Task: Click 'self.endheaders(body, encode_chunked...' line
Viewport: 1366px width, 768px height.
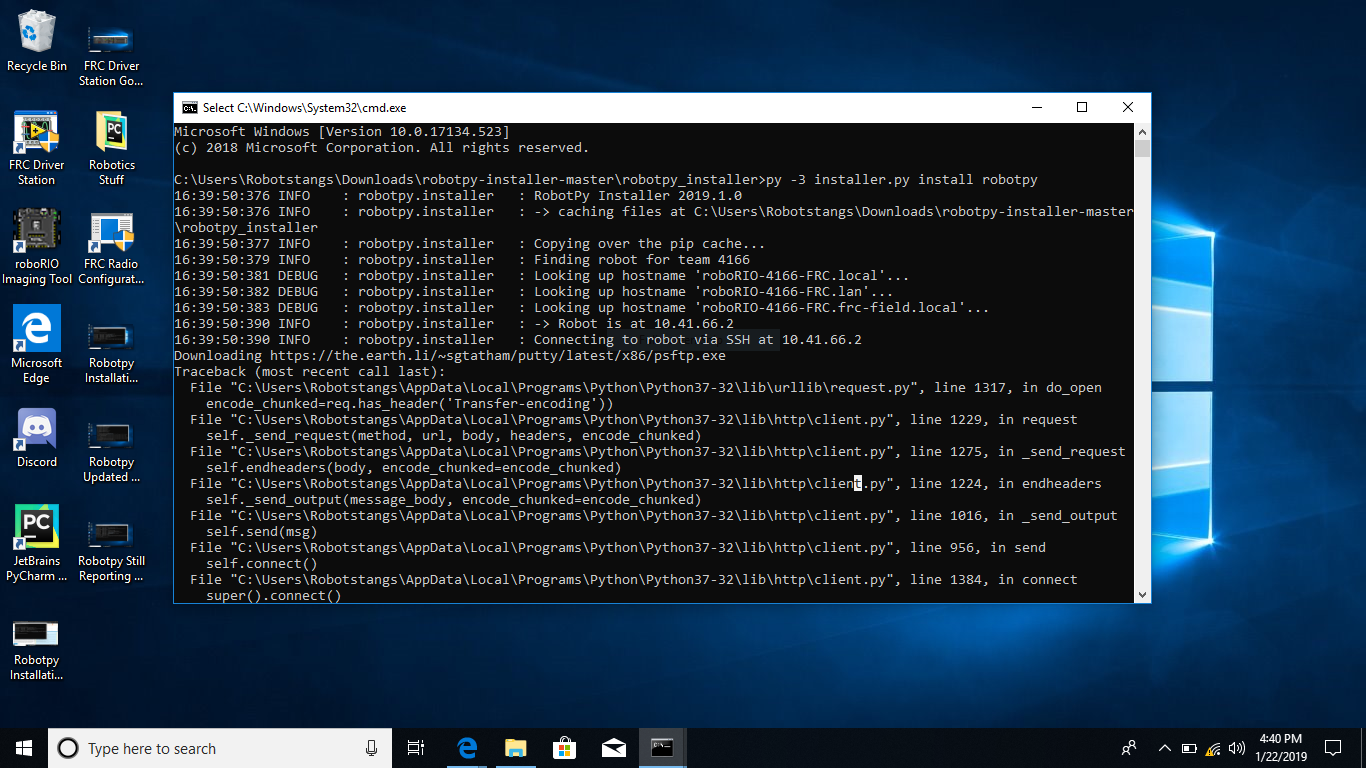Action: [x=414, y=468]
